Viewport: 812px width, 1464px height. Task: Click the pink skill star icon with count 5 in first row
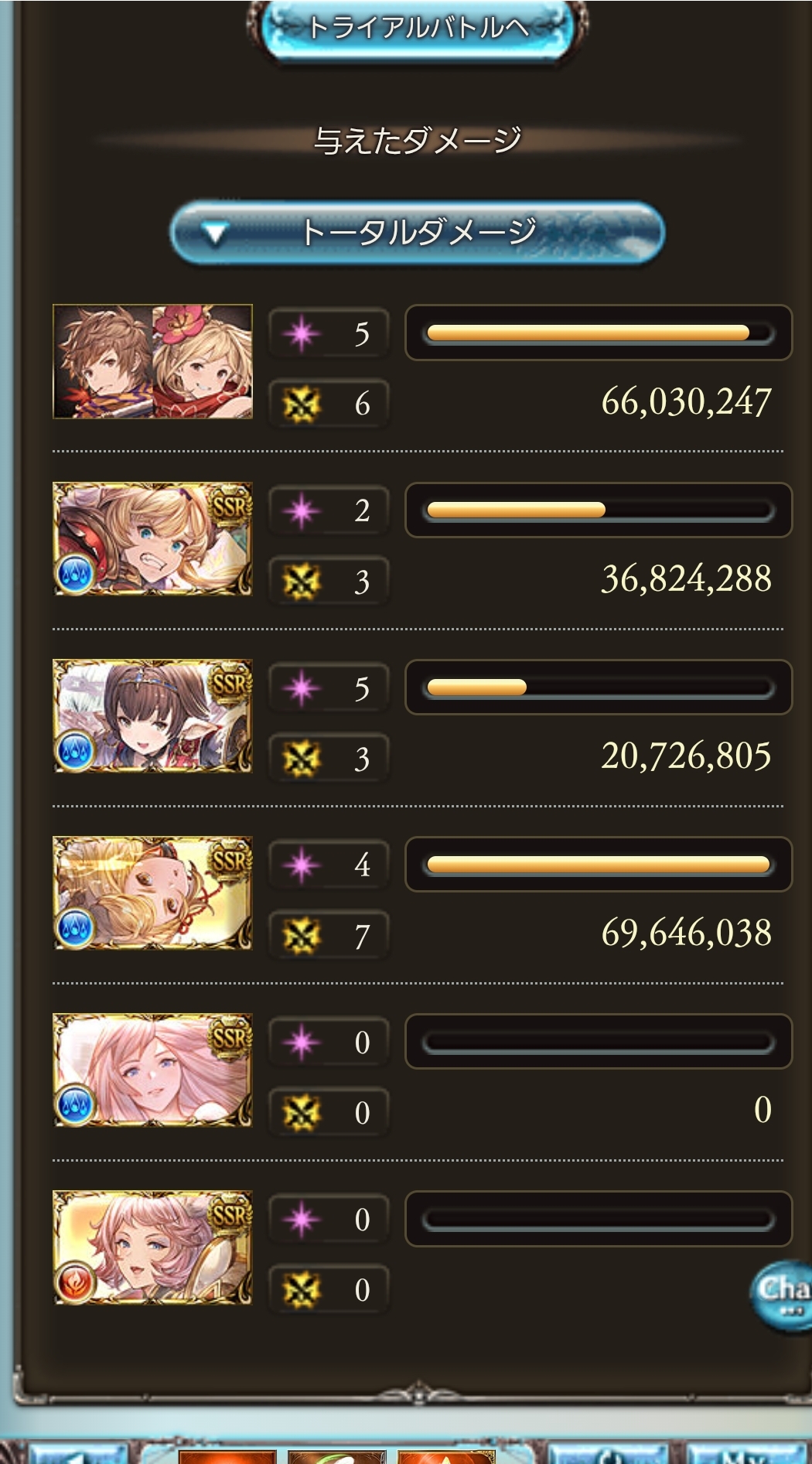pos(301,333)
